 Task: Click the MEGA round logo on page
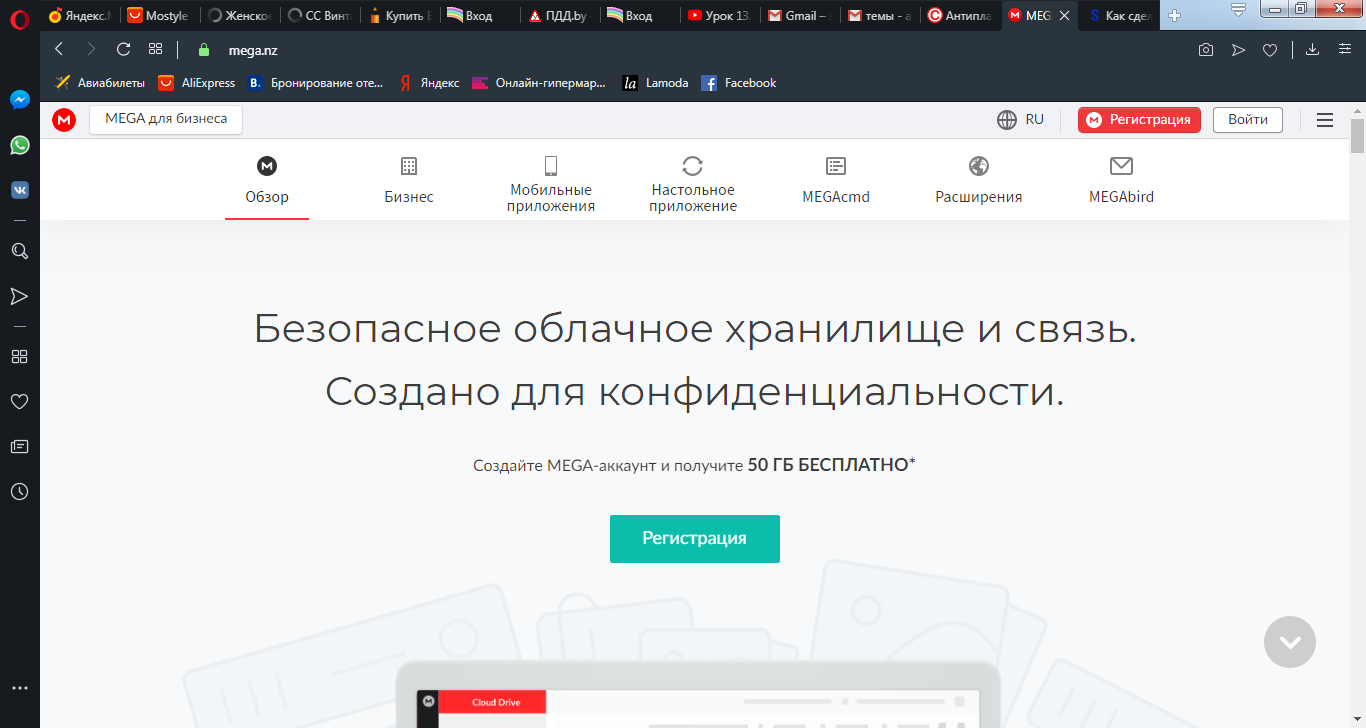64,120
